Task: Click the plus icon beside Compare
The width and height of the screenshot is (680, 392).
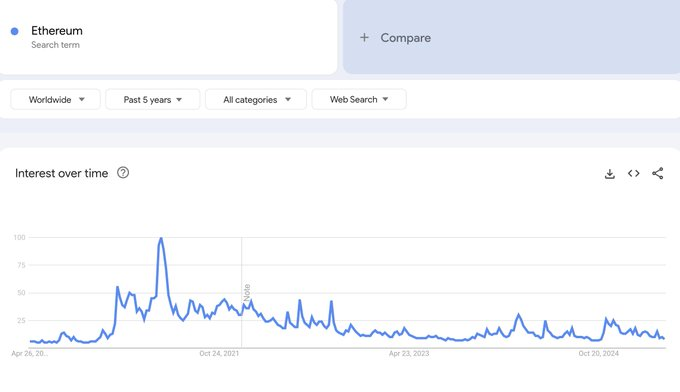Action: [x=364, y=38]
